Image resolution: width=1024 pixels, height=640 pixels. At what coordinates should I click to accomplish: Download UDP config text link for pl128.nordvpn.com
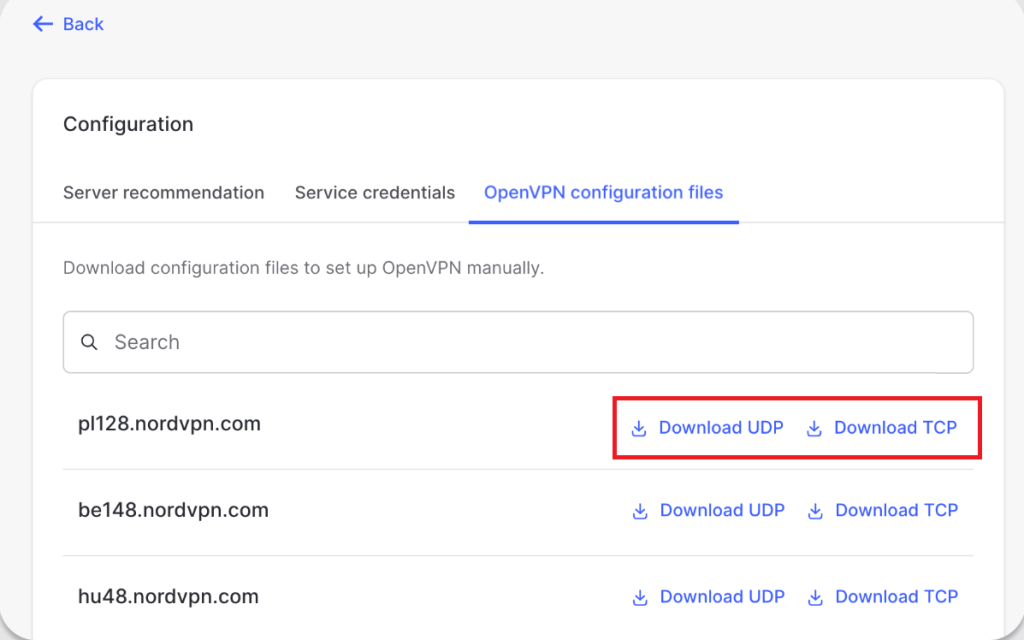point(720,428)
